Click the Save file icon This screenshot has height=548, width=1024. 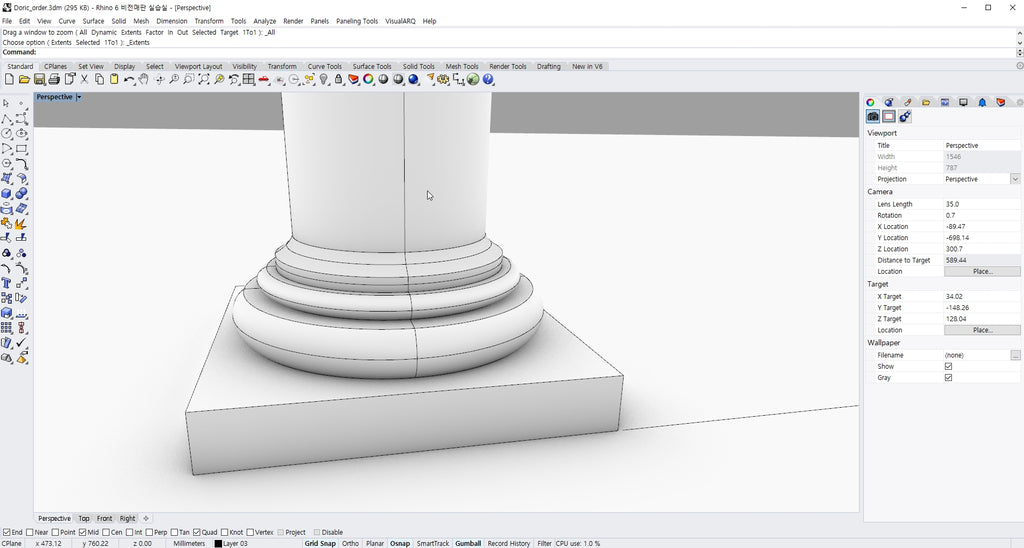click(x=39, y=80)
